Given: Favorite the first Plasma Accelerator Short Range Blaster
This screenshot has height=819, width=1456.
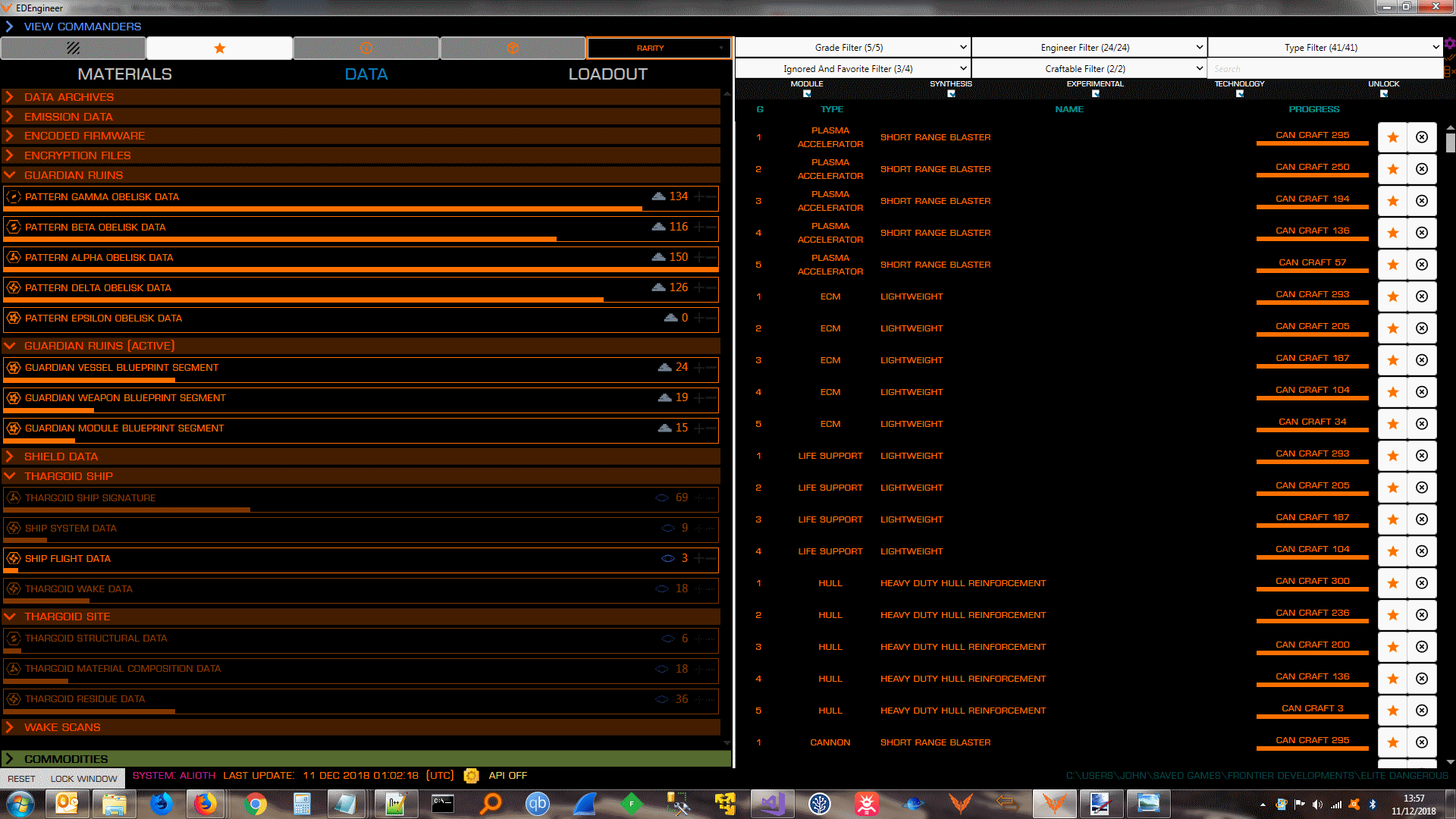Looking at the screenshot, I should (1392, 137).
